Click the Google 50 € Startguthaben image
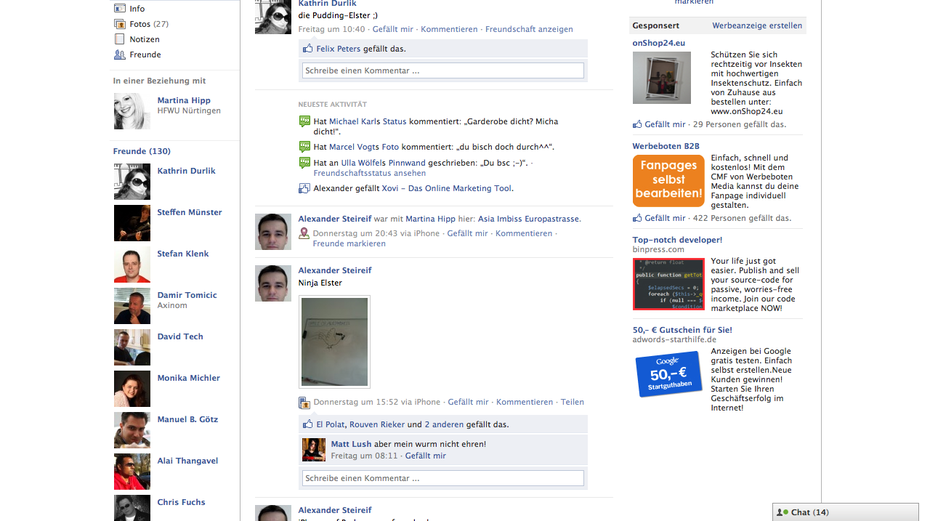 click(x=668, y=374)
